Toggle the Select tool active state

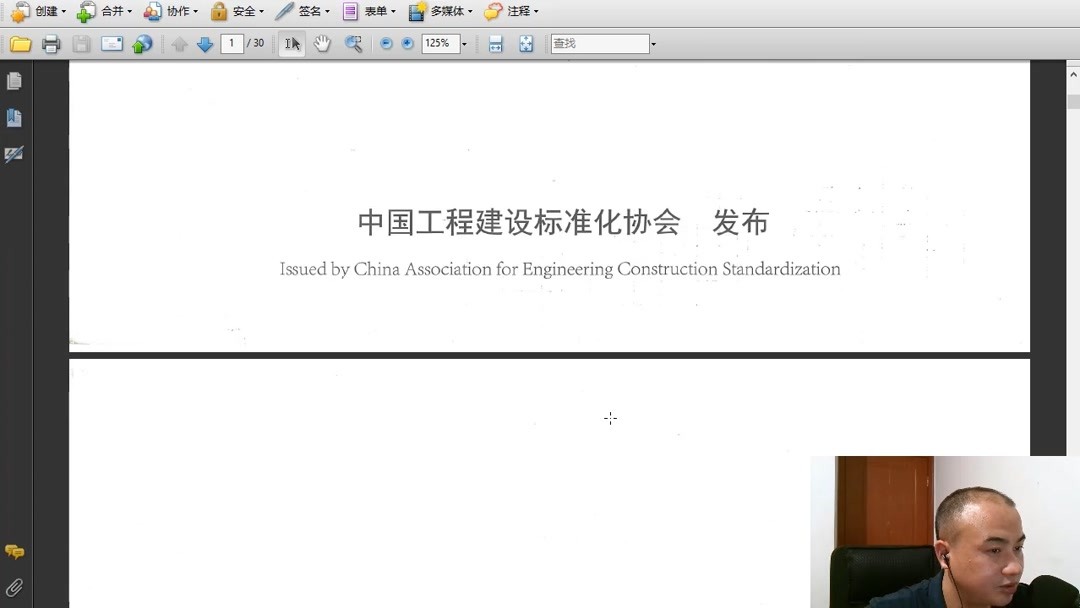point(291,43)
